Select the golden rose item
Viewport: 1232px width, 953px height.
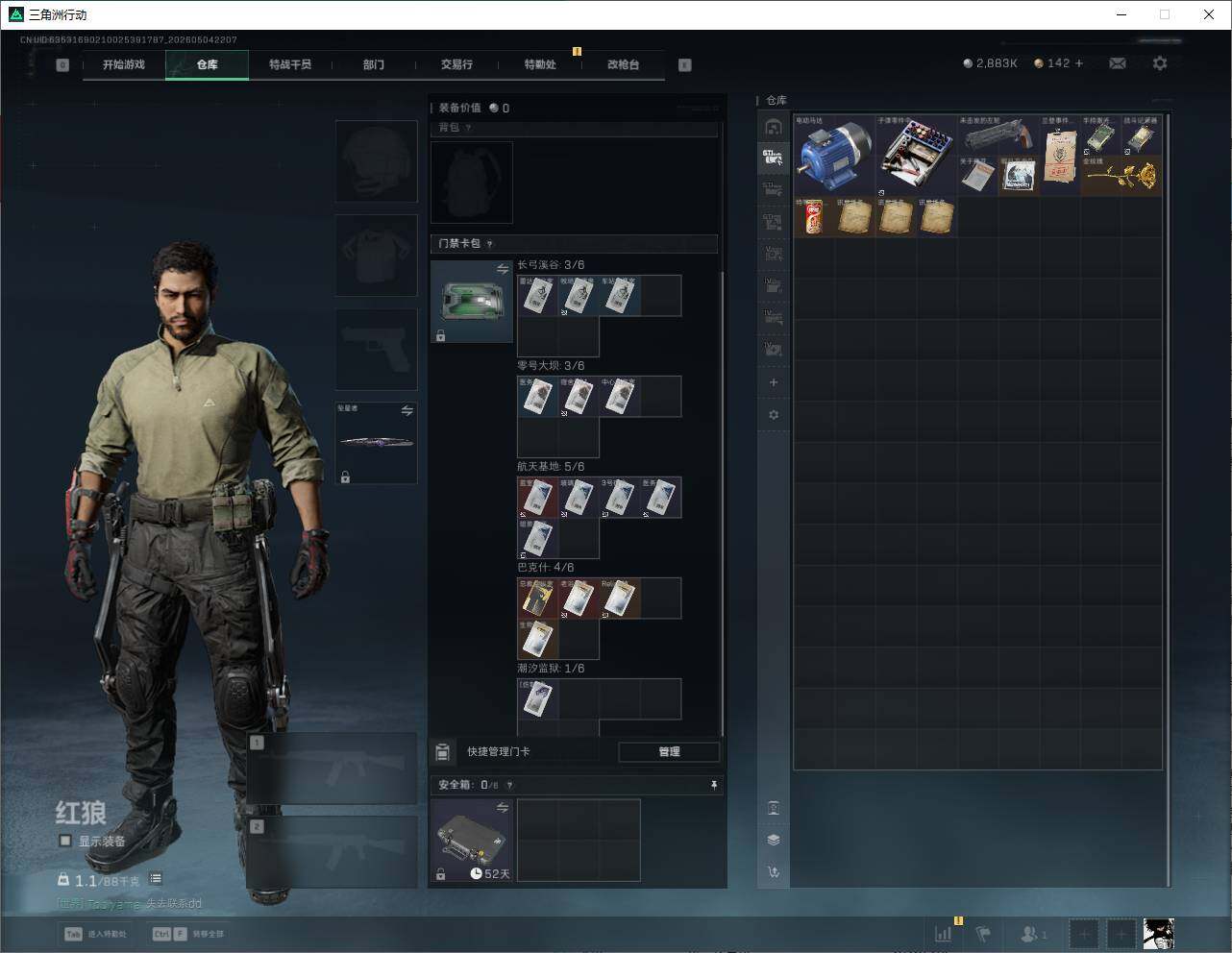(x=1121, y=176)
